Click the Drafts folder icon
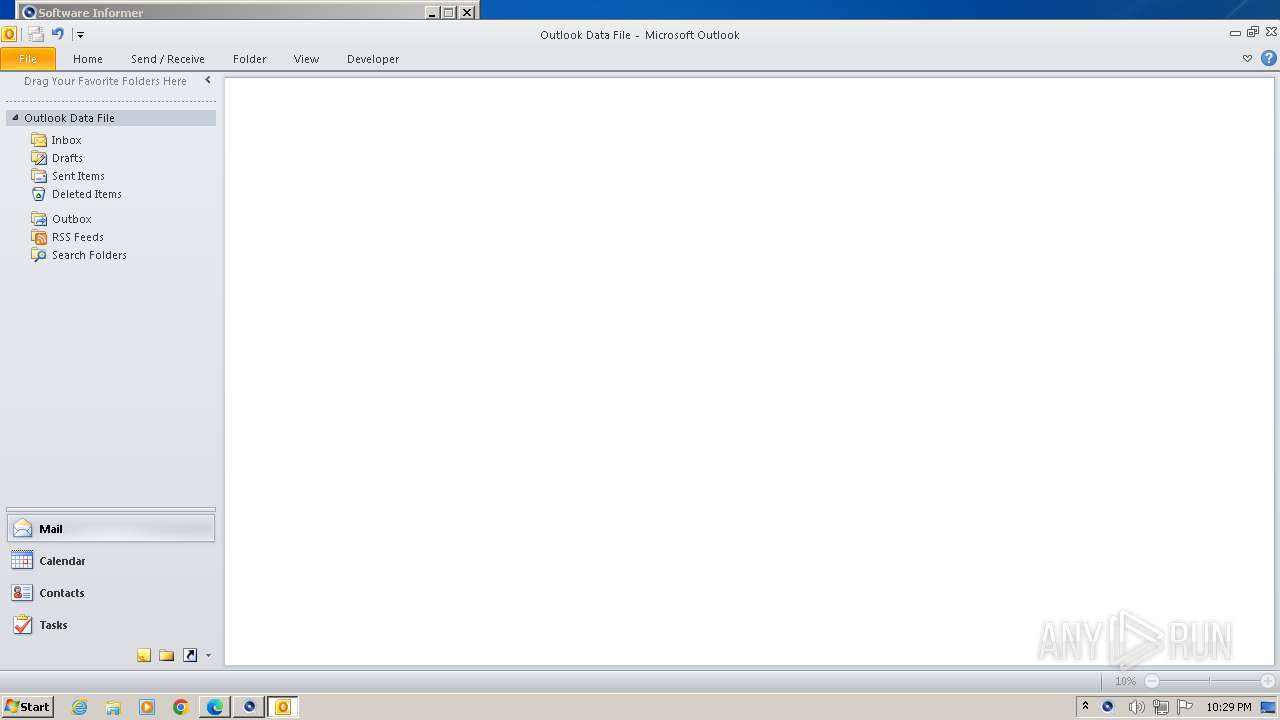The width and height of the screenshot is (1280, 720). pos(39,158)
